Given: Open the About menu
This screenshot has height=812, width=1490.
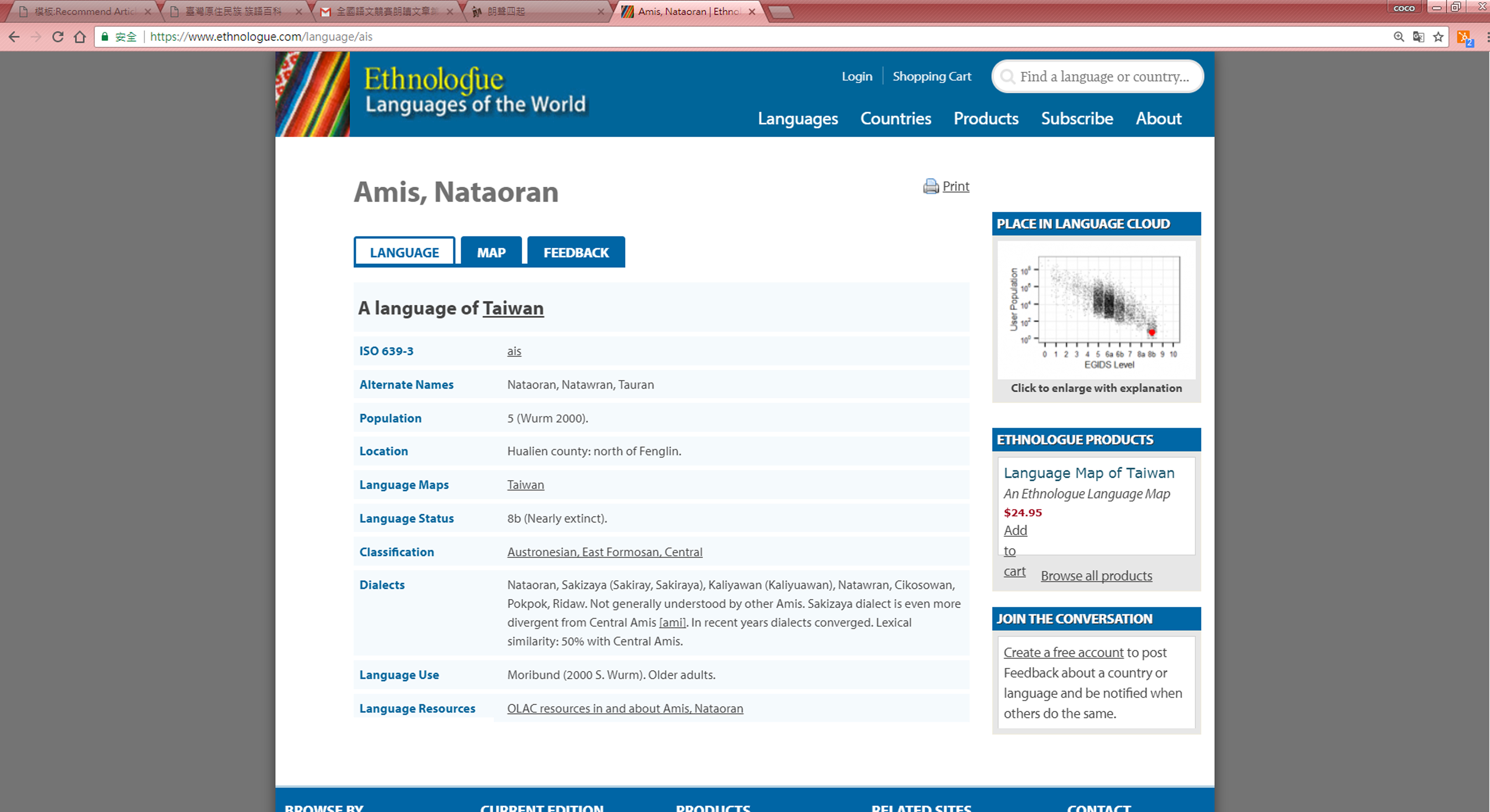Looking at the screenshot, I should (1158, 119).
